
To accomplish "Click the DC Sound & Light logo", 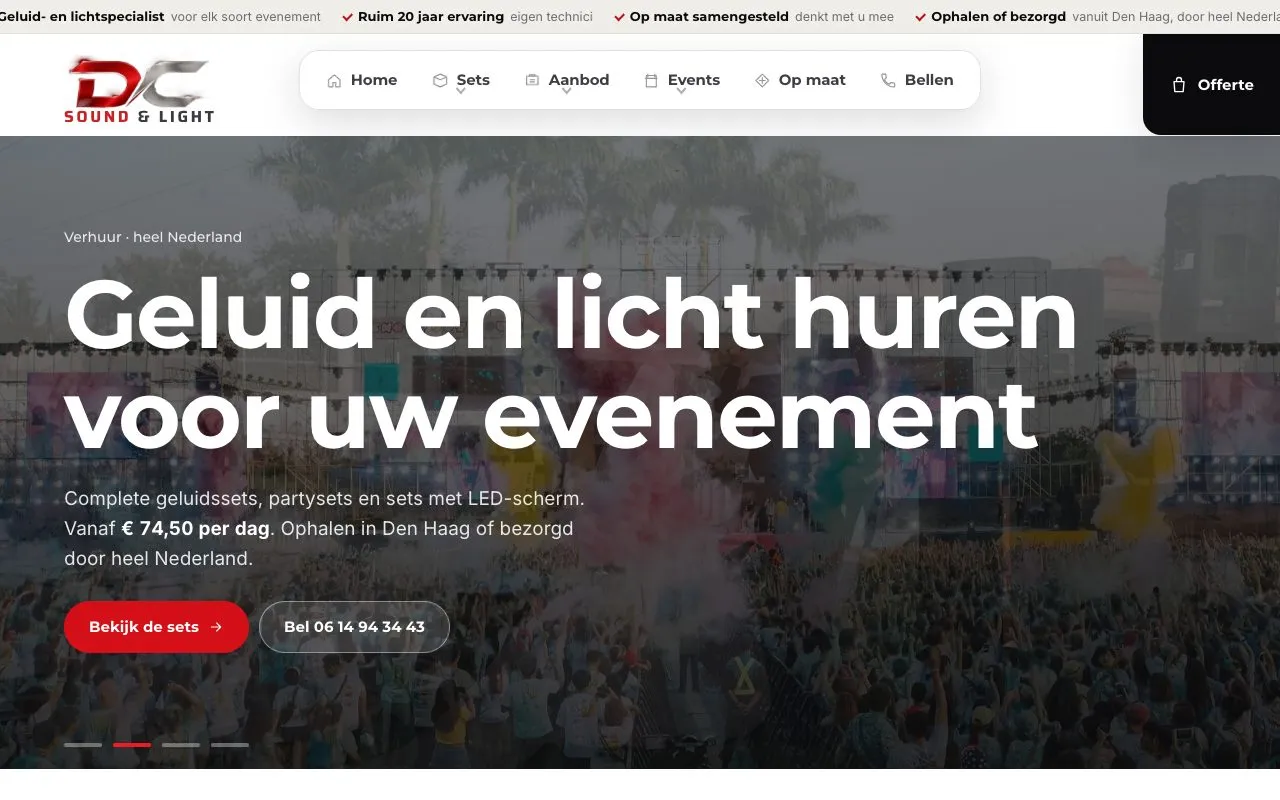I will pos(139,90).
